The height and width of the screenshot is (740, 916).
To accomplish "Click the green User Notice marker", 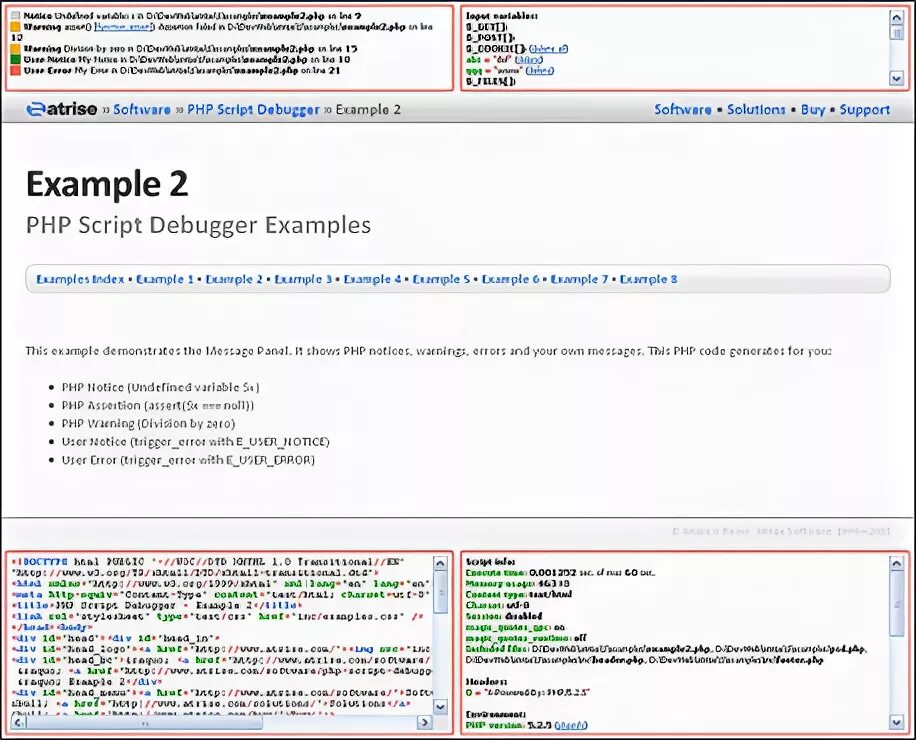I will [x=16, y=59].
